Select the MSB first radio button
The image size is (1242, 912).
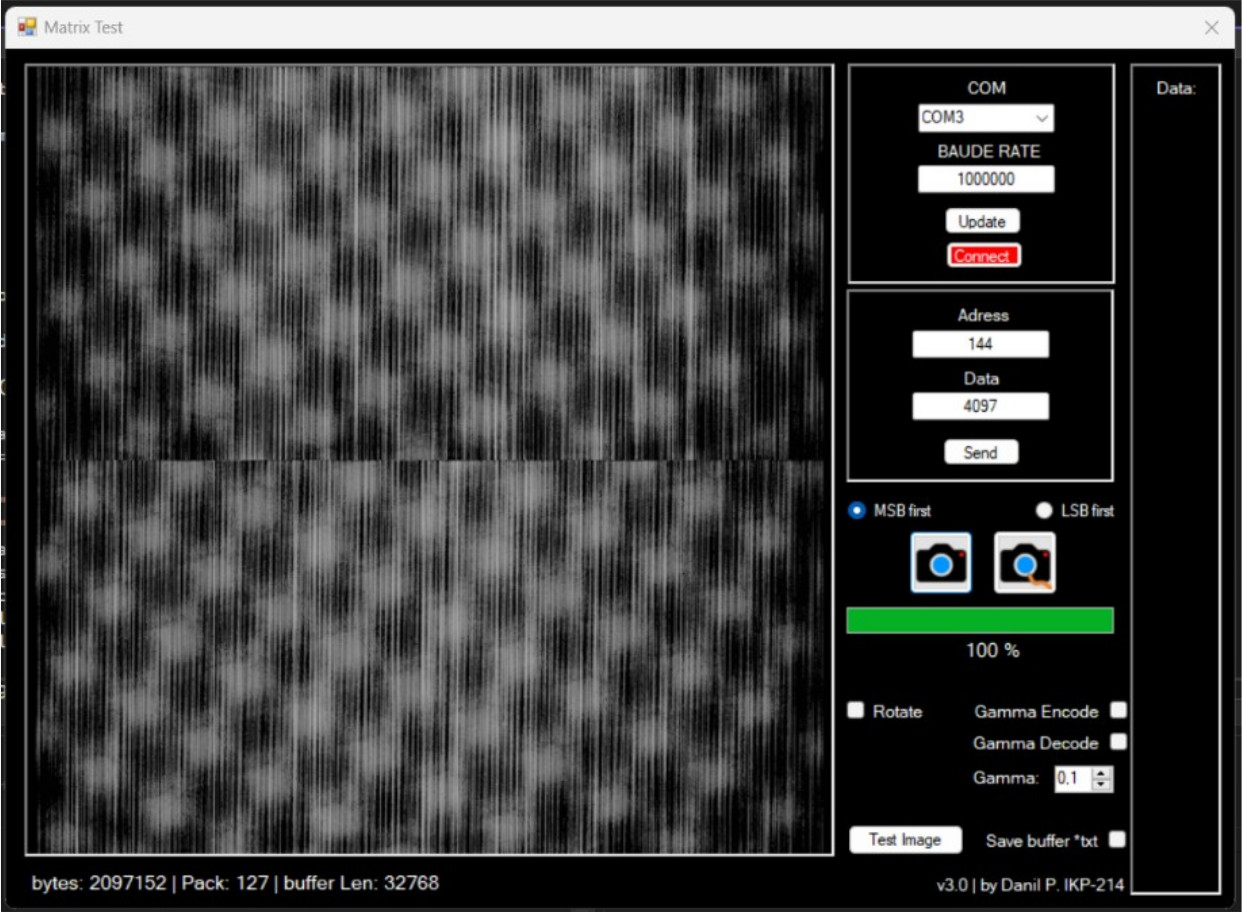[x=857, y=511]
